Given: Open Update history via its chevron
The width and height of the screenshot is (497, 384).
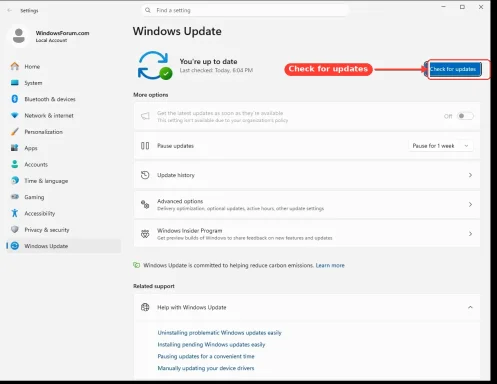Looking at the screenshot, I should coord(470,175).
